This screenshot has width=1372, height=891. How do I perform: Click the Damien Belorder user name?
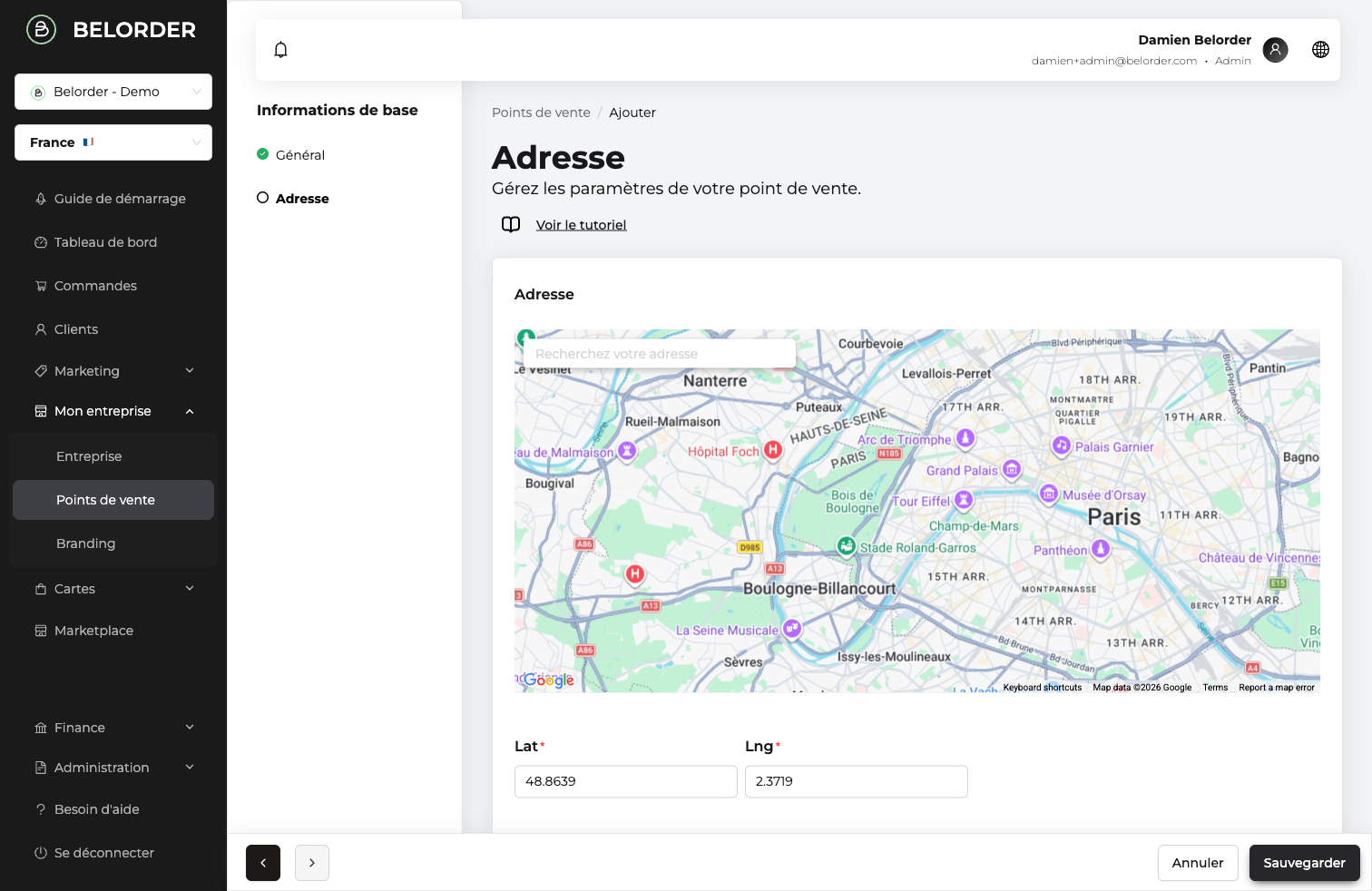1194,40
